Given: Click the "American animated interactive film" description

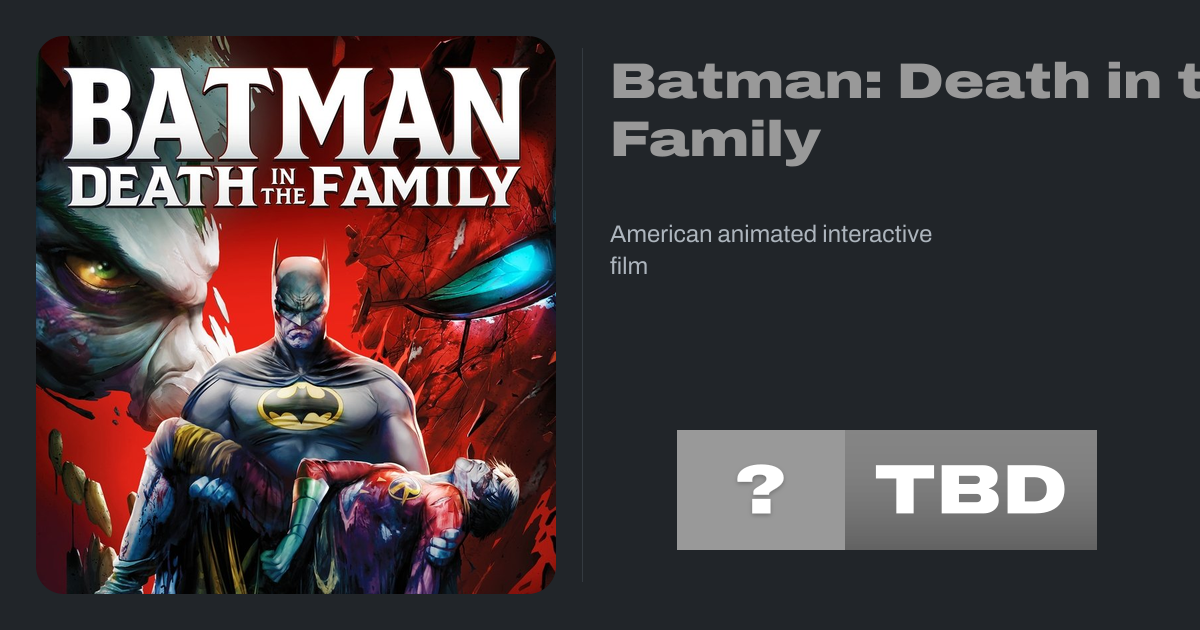Looking at the screenshot, I should point(770,250).
